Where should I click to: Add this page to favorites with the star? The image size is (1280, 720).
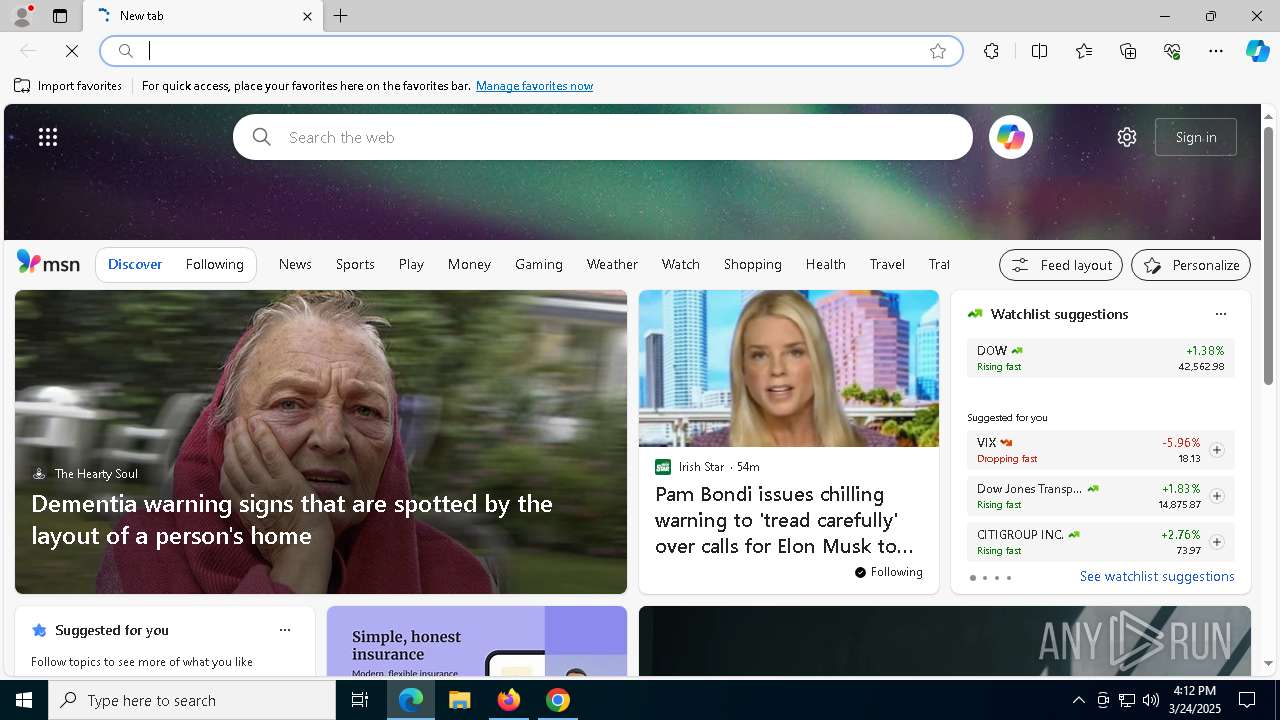pyautogui.click(x=938, y=51)
